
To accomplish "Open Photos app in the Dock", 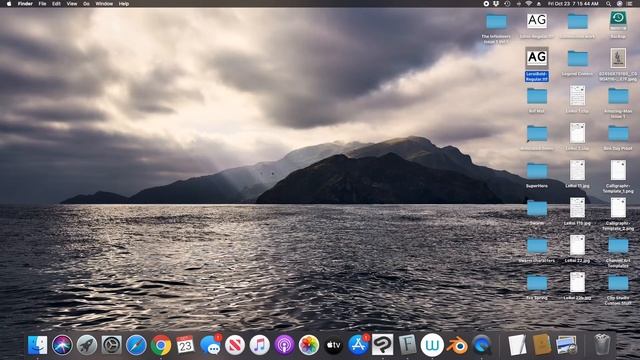I will coord(309,345).
